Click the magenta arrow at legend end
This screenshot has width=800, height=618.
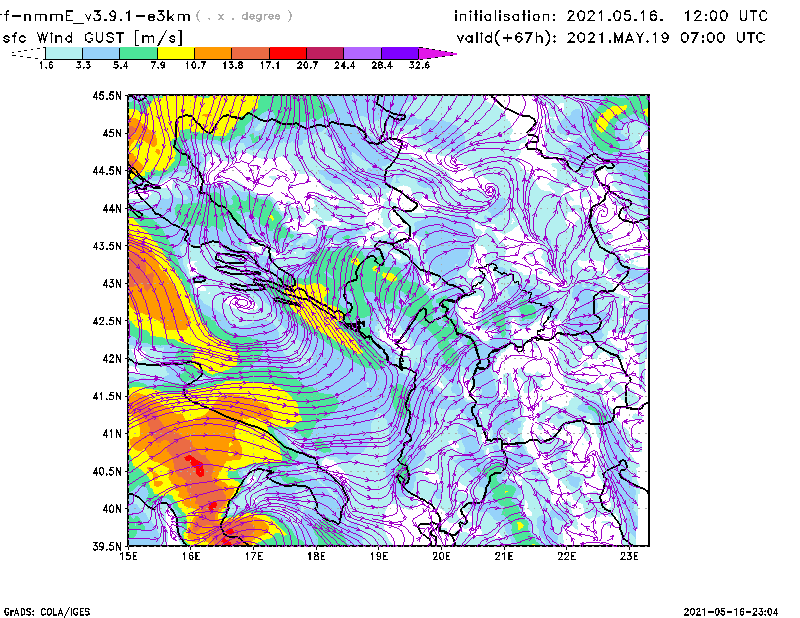click(437, 53)
